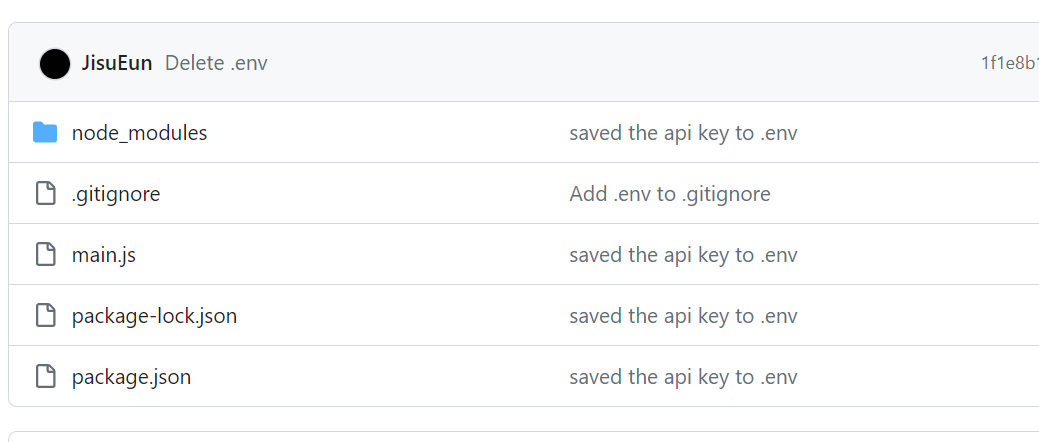Open main.js row commit message link
This screenshot has width=1039, height=442.
coord(683,255)
